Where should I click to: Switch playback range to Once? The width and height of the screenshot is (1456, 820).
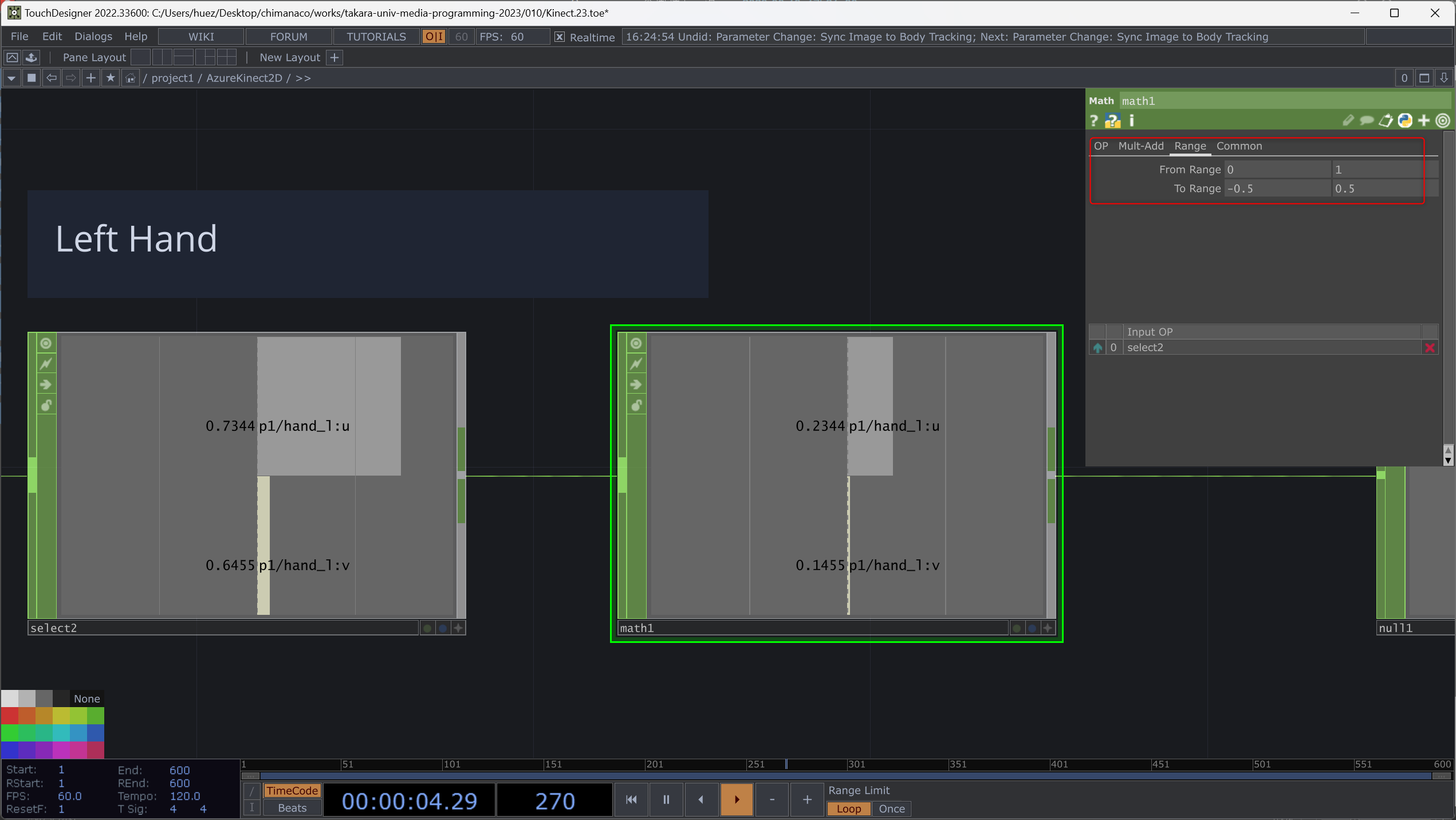pos(891,809)
